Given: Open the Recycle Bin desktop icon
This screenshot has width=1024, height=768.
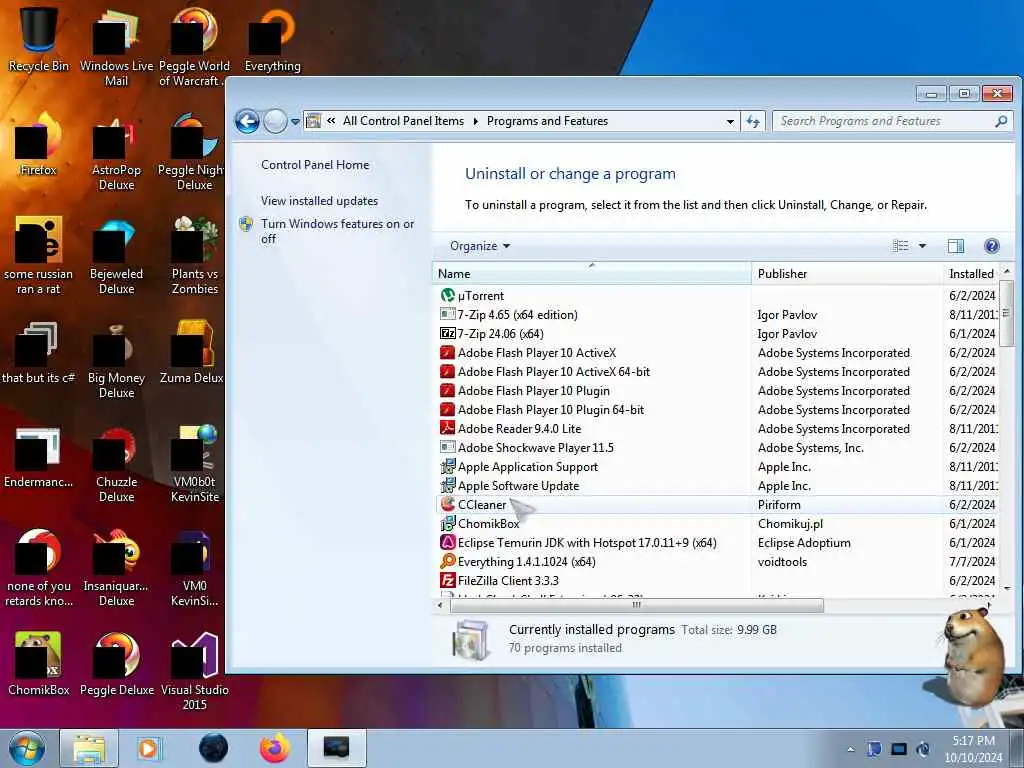Looking at the screenshot, I should pos(39,39).
